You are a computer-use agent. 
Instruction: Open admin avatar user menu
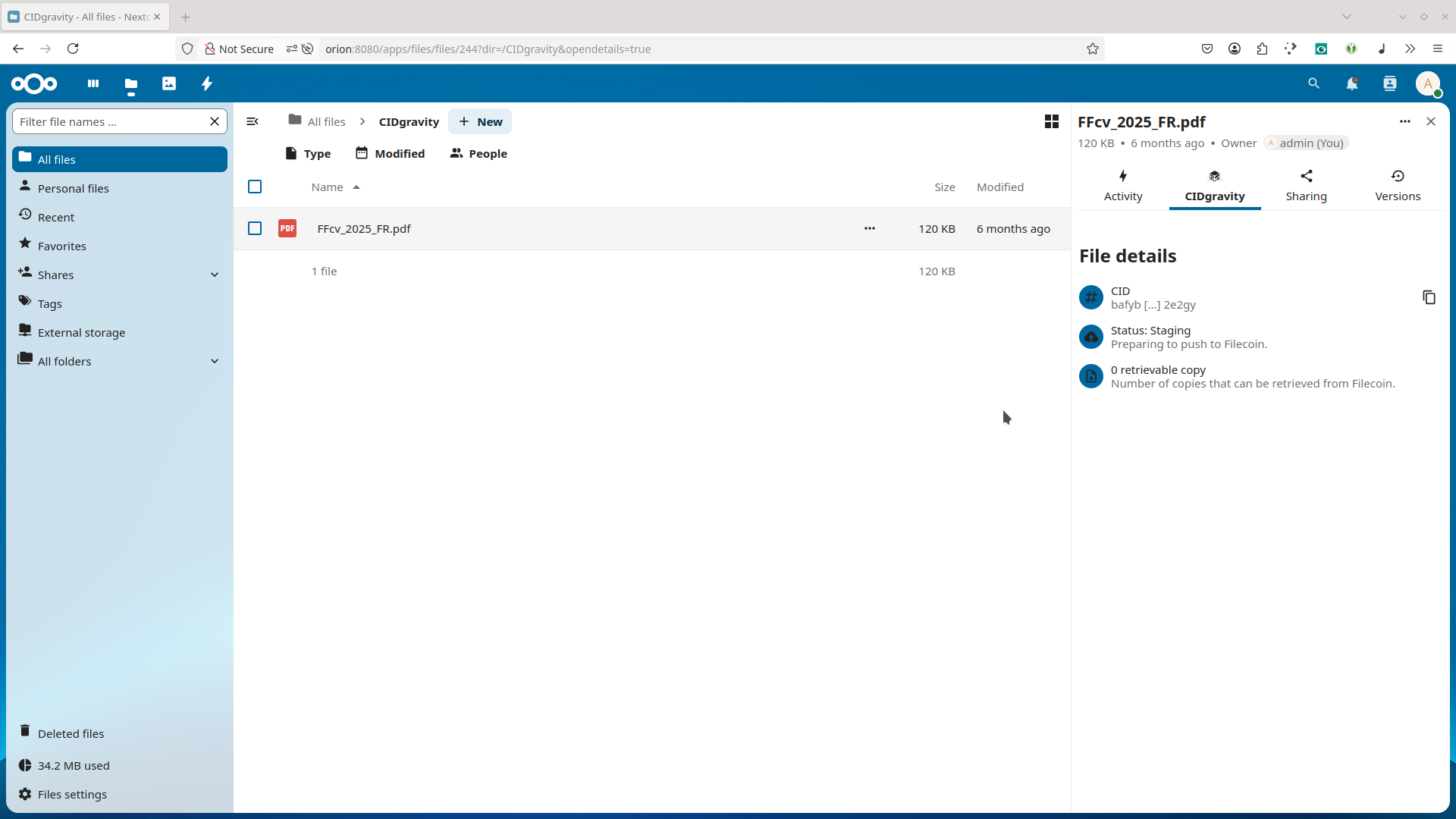click(1428, 83)
